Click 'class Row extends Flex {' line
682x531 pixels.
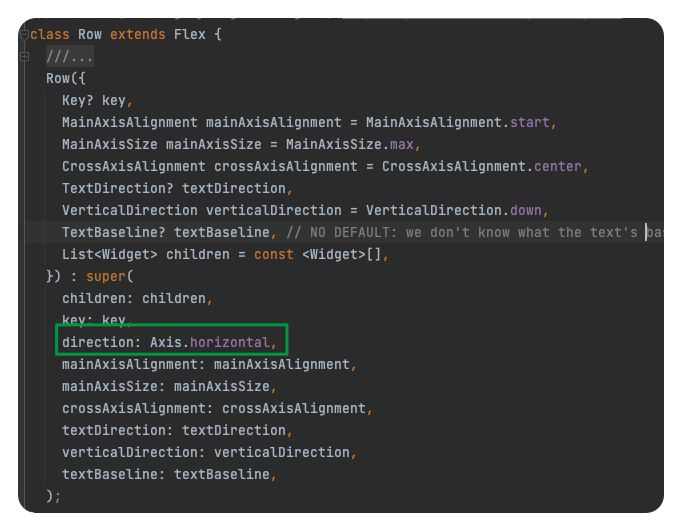coord(126,34)
